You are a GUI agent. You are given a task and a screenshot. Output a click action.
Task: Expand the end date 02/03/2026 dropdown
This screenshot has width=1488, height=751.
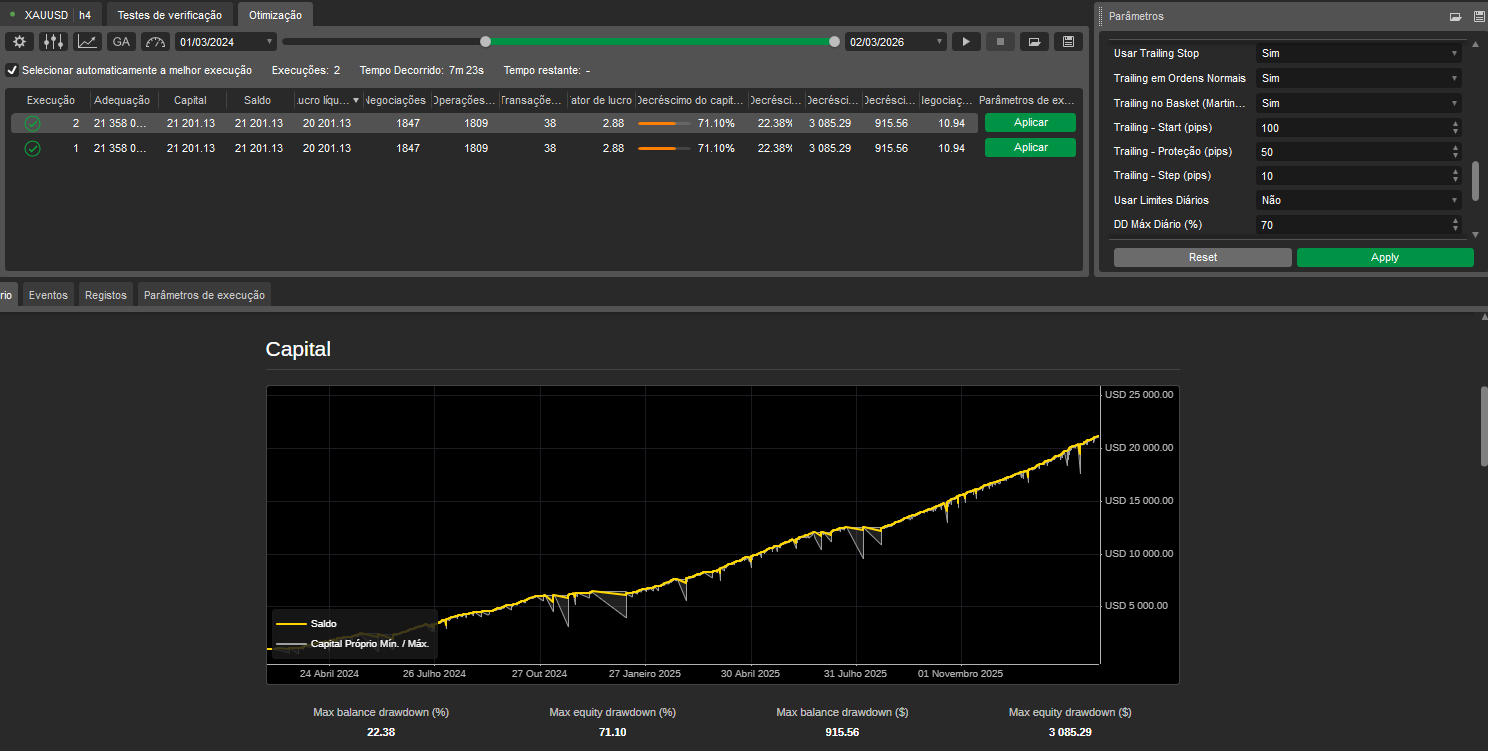tap(895, 42)
